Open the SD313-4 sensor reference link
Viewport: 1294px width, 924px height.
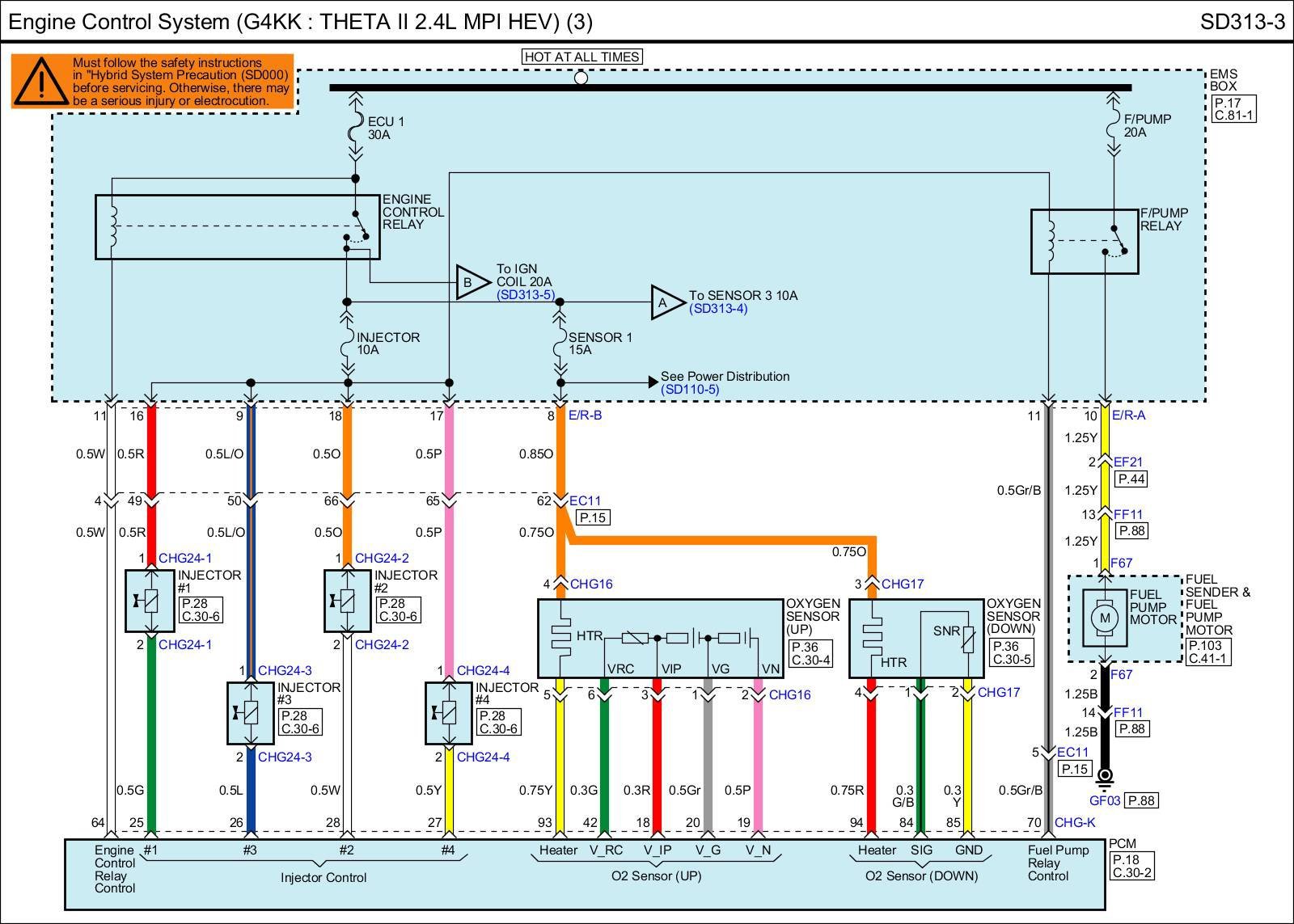tap(718, 309)
